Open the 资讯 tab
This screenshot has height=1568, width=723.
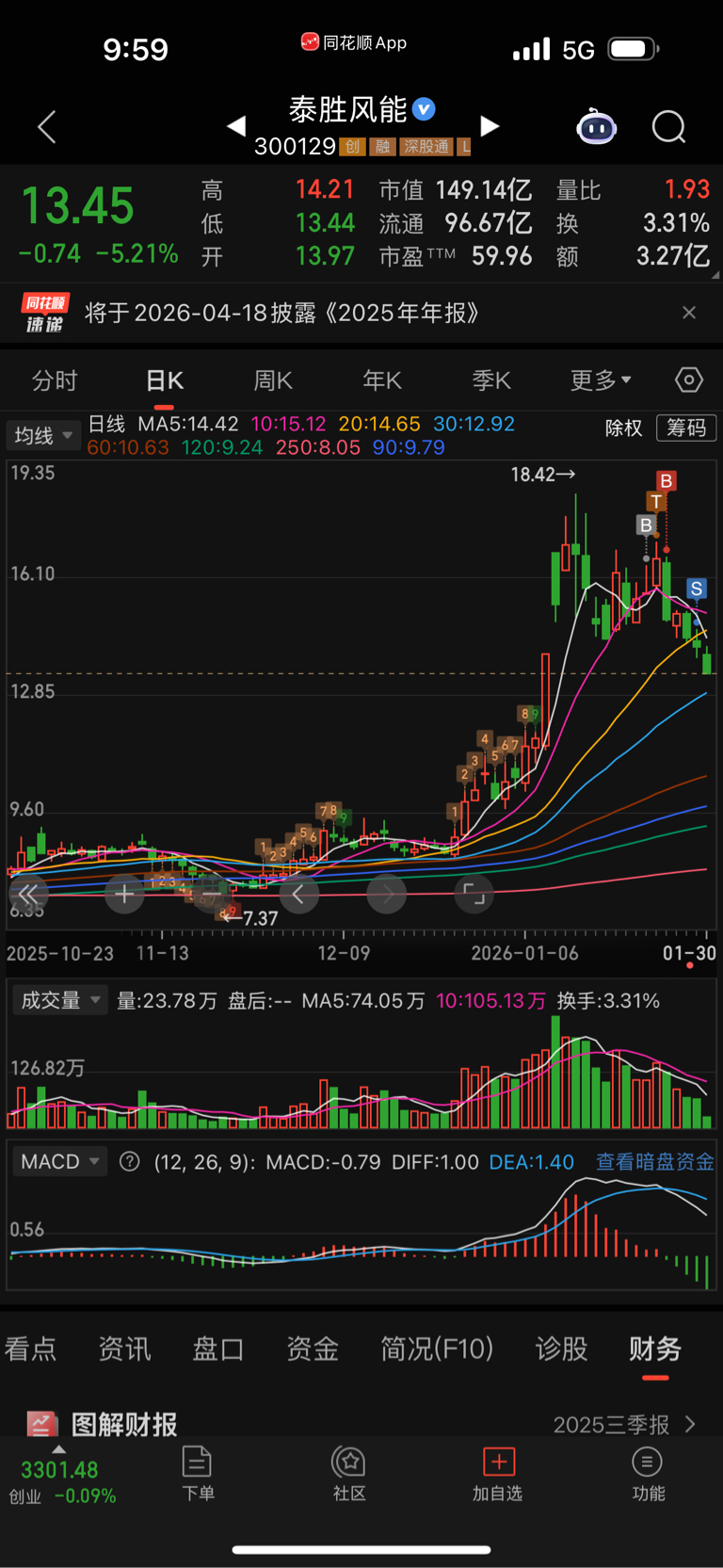pos(124,1349)
